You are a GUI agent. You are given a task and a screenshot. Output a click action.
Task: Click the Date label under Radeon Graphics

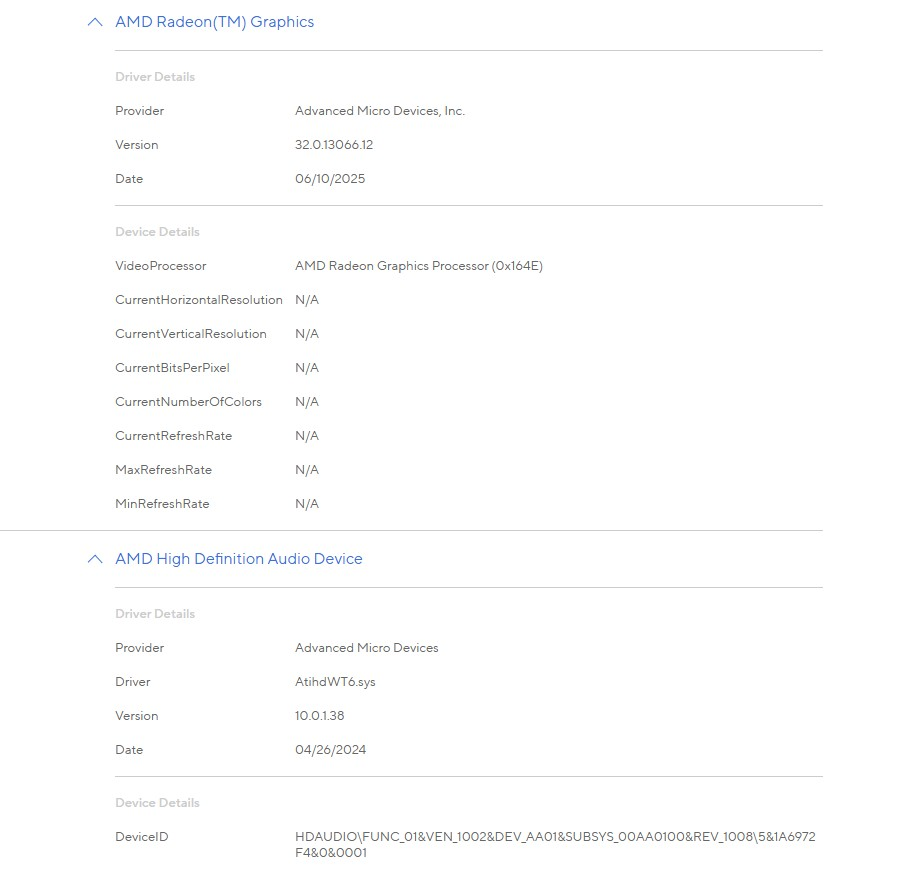point(129,179)
